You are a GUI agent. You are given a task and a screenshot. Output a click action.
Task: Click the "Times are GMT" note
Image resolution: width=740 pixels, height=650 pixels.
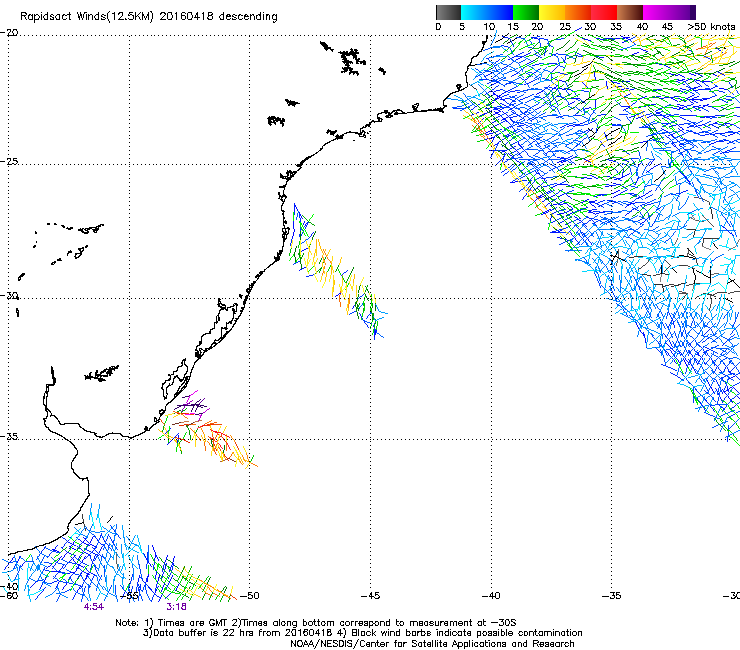192,623
